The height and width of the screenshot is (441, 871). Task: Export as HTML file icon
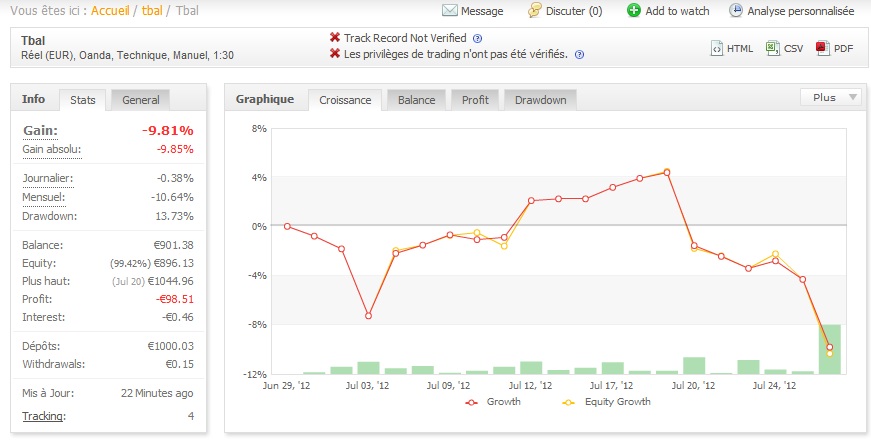tap(717, 47)
